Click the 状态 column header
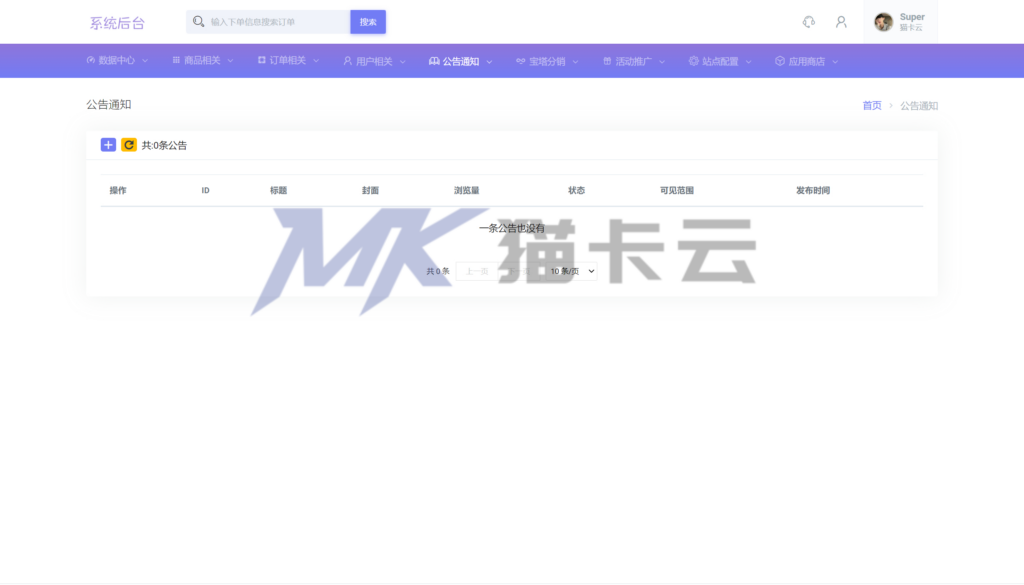The width and height of the screenshot is (1024, 585). click(576, 190)
